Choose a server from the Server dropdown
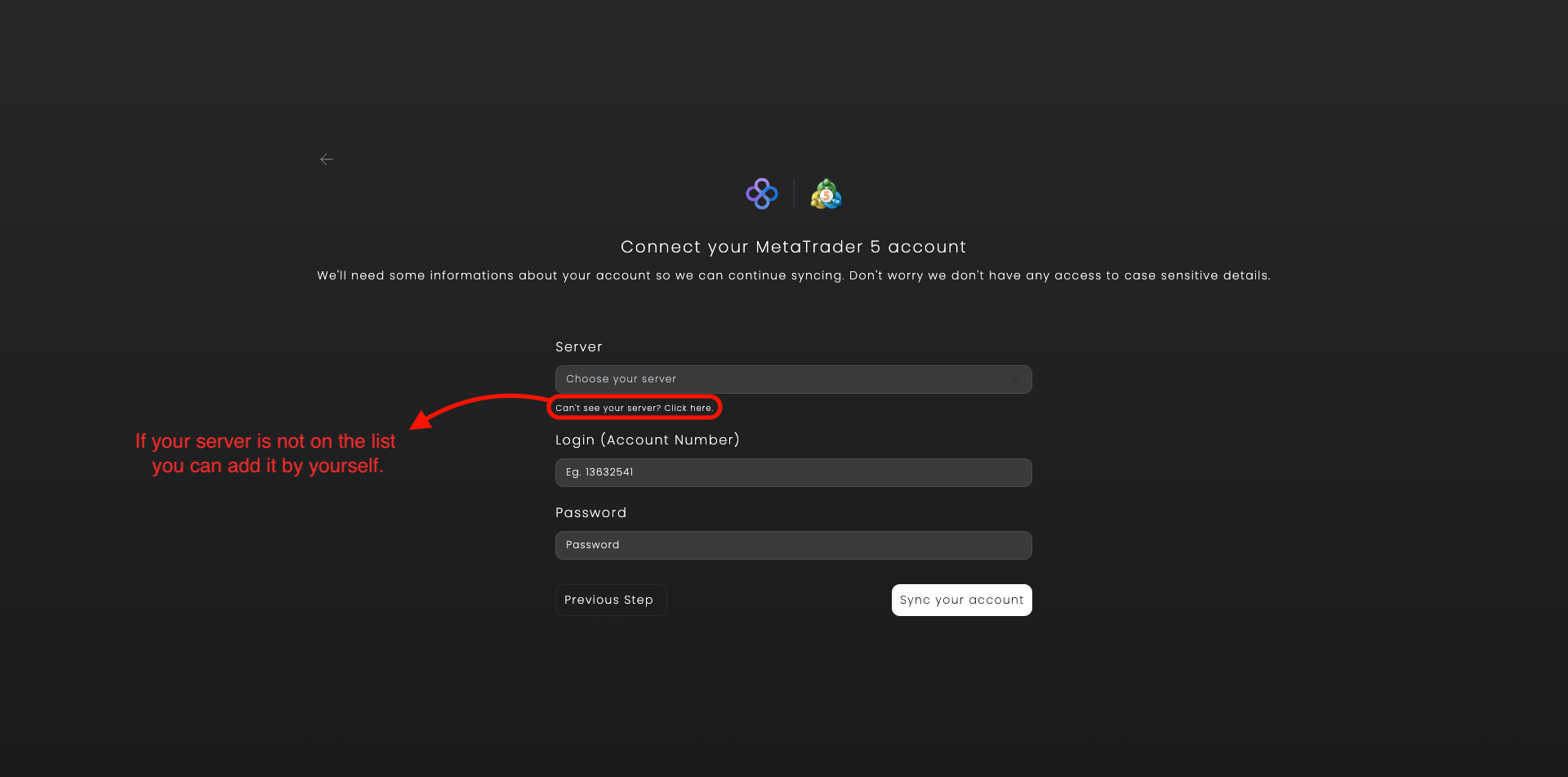Image resolution: width=1568 pixels, height=777 pixels. [x=792, y=379]
